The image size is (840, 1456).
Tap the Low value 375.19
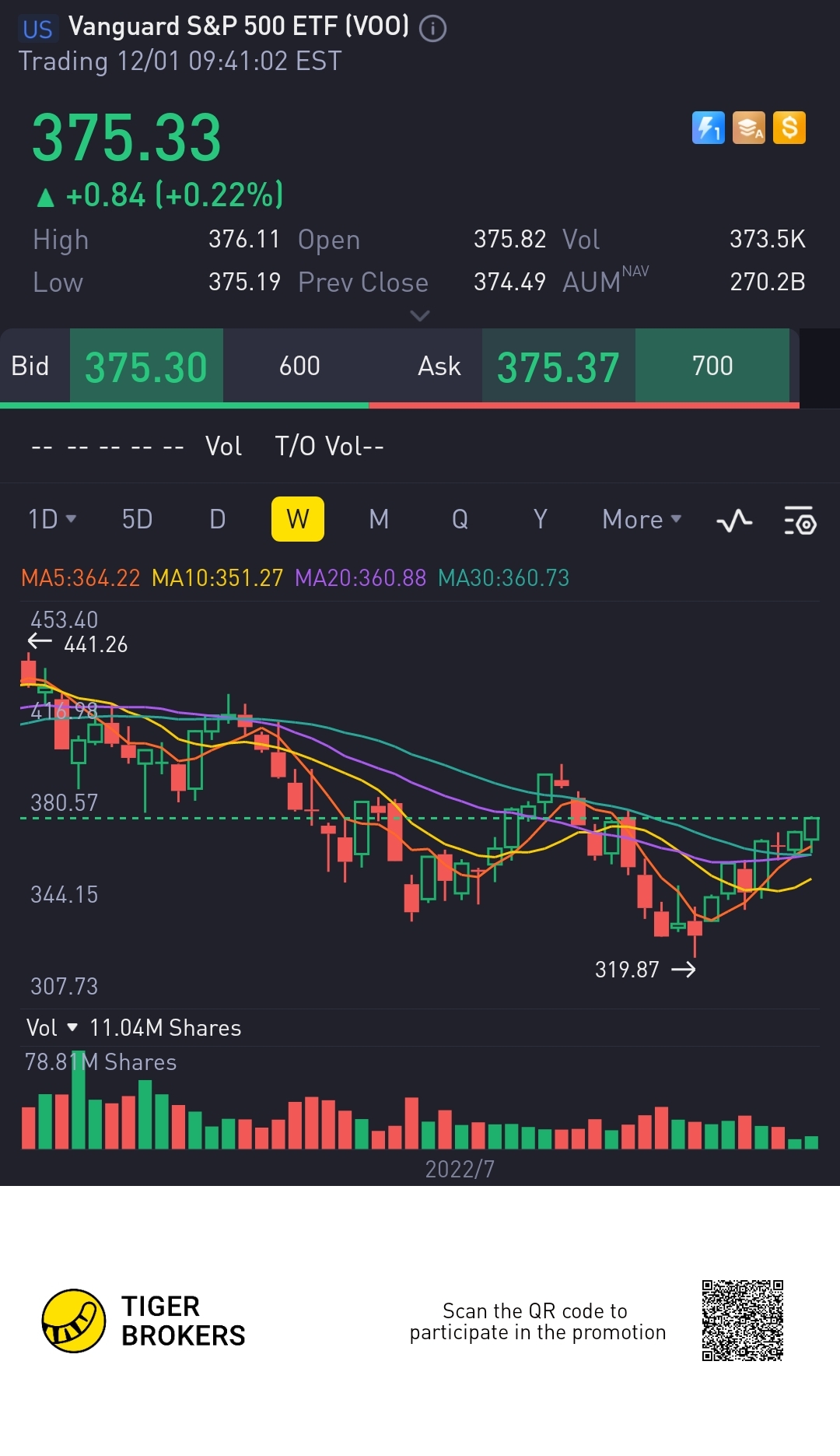tap(244, 282)
